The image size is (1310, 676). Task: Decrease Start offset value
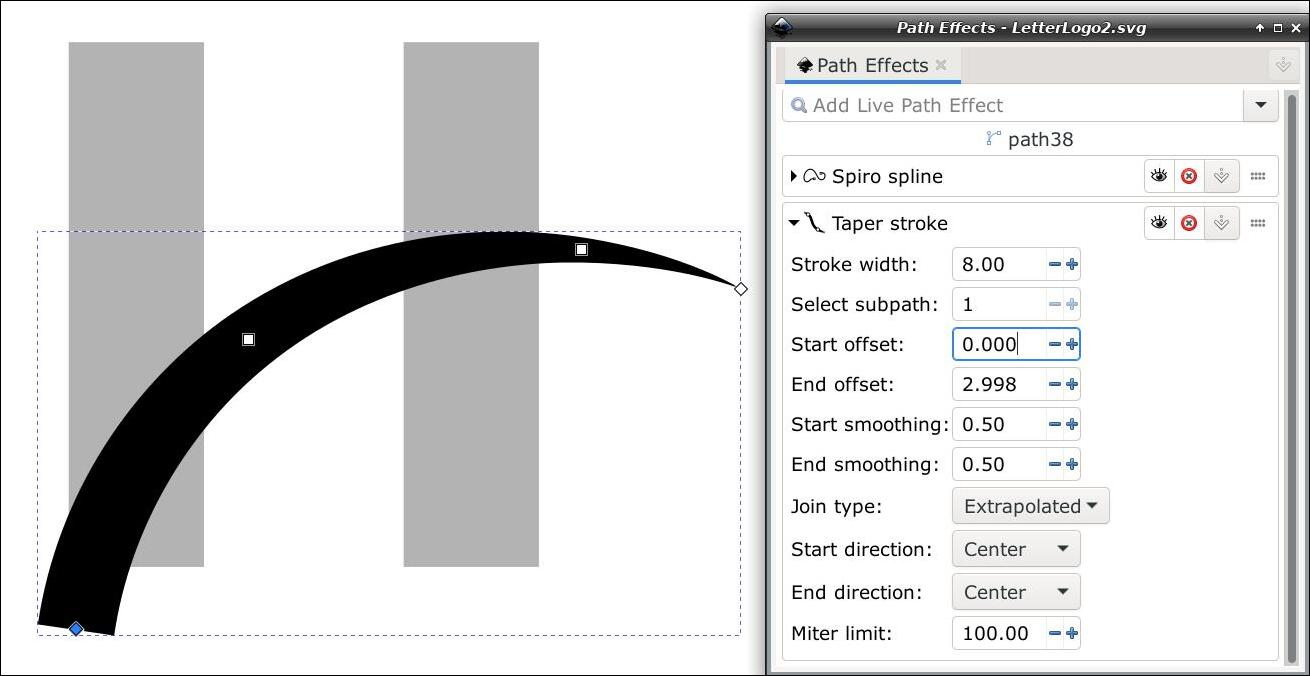pyautogui.click(x=1054, y=344)
